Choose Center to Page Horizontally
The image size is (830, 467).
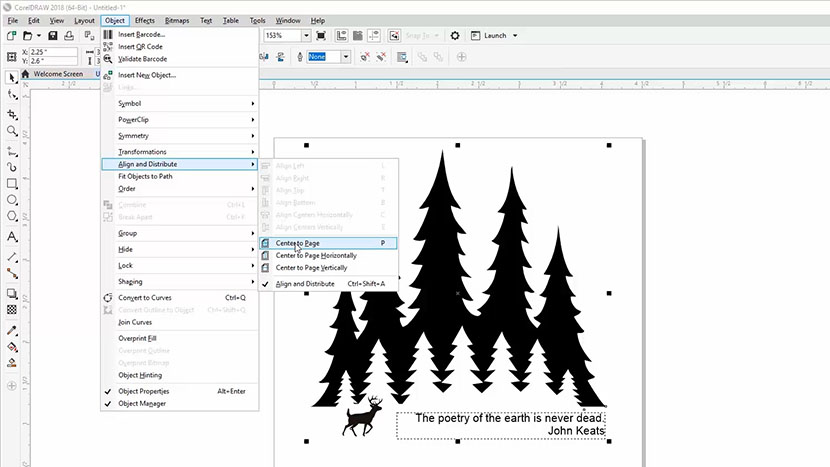pyautogui.click(x=316, y=255)
